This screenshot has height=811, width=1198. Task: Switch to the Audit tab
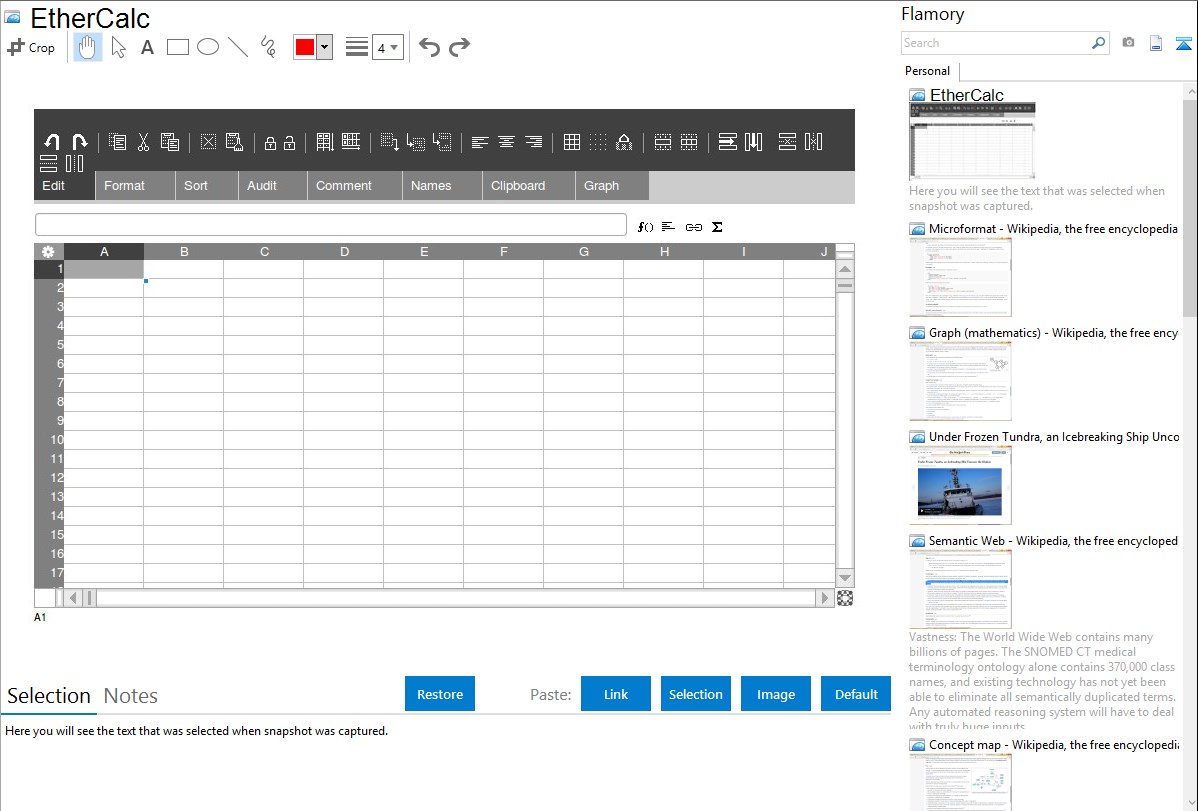[x=273, y=186]
